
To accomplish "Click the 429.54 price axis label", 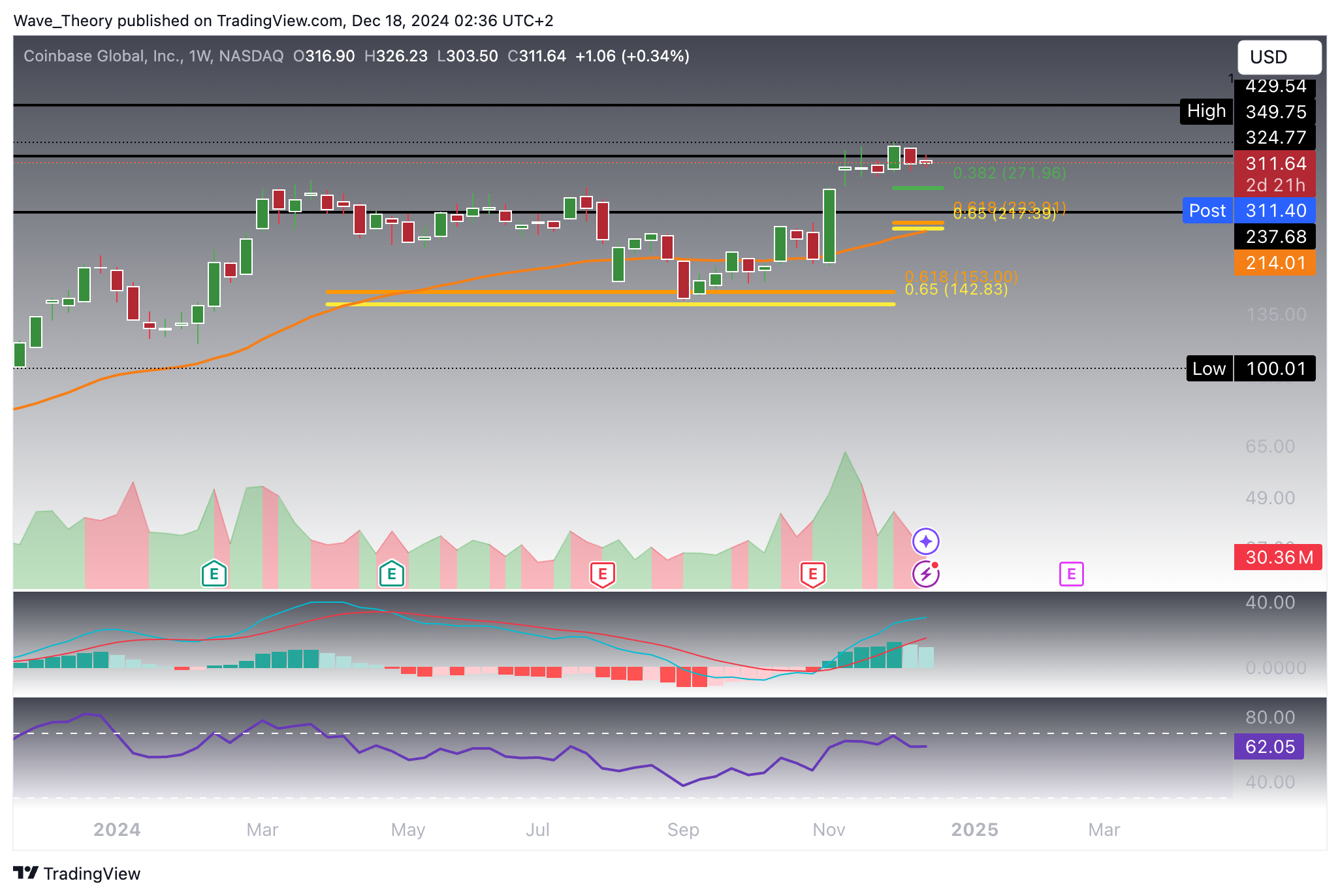I will (1275, 86).
